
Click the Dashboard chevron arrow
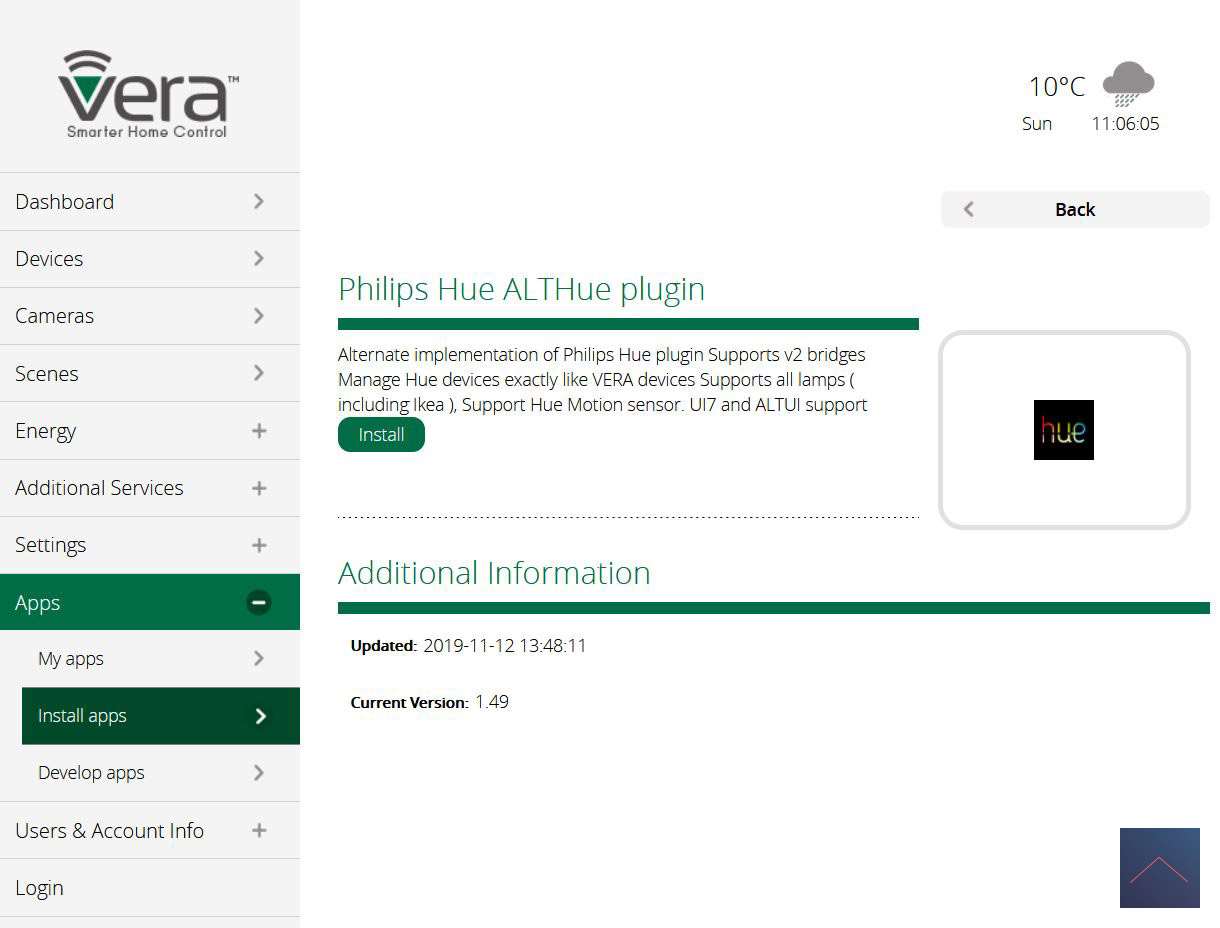click(x=259, y=202)
